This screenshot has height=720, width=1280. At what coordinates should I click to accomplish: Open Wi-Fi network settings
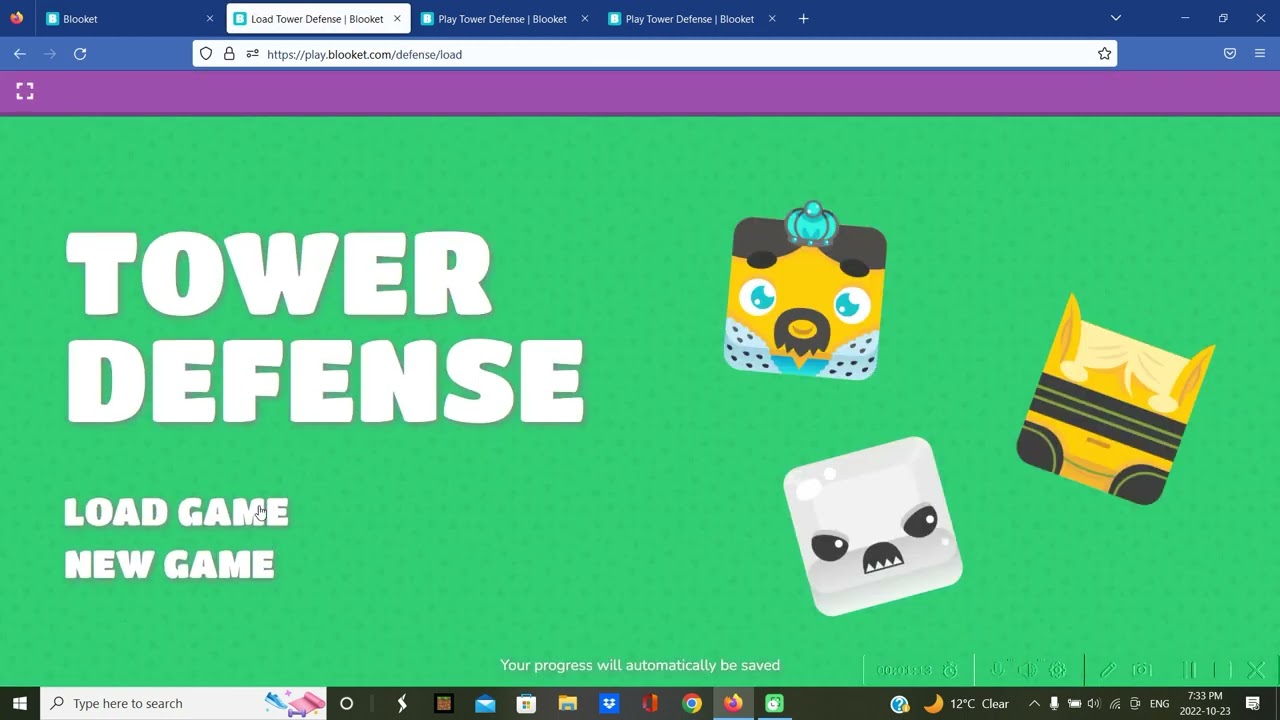(1115, 704)
